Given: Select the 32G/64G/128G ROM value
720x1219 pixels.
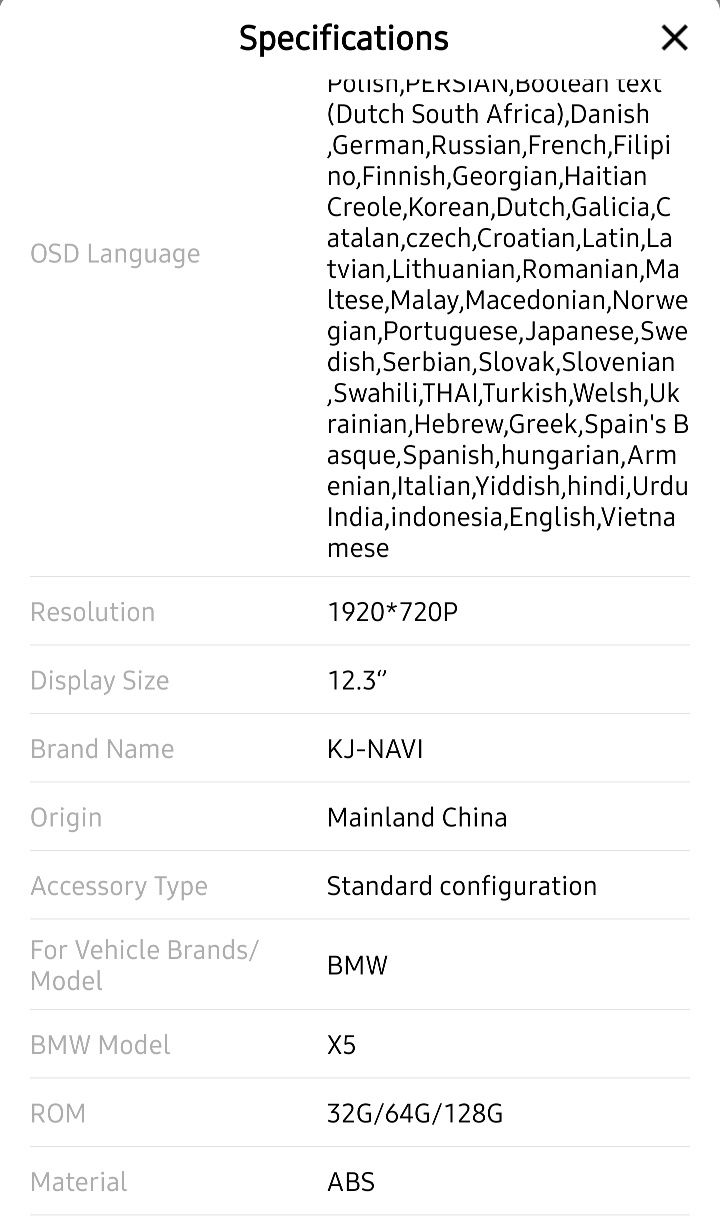Looking at the screenshot, I should coord(415,1113).
